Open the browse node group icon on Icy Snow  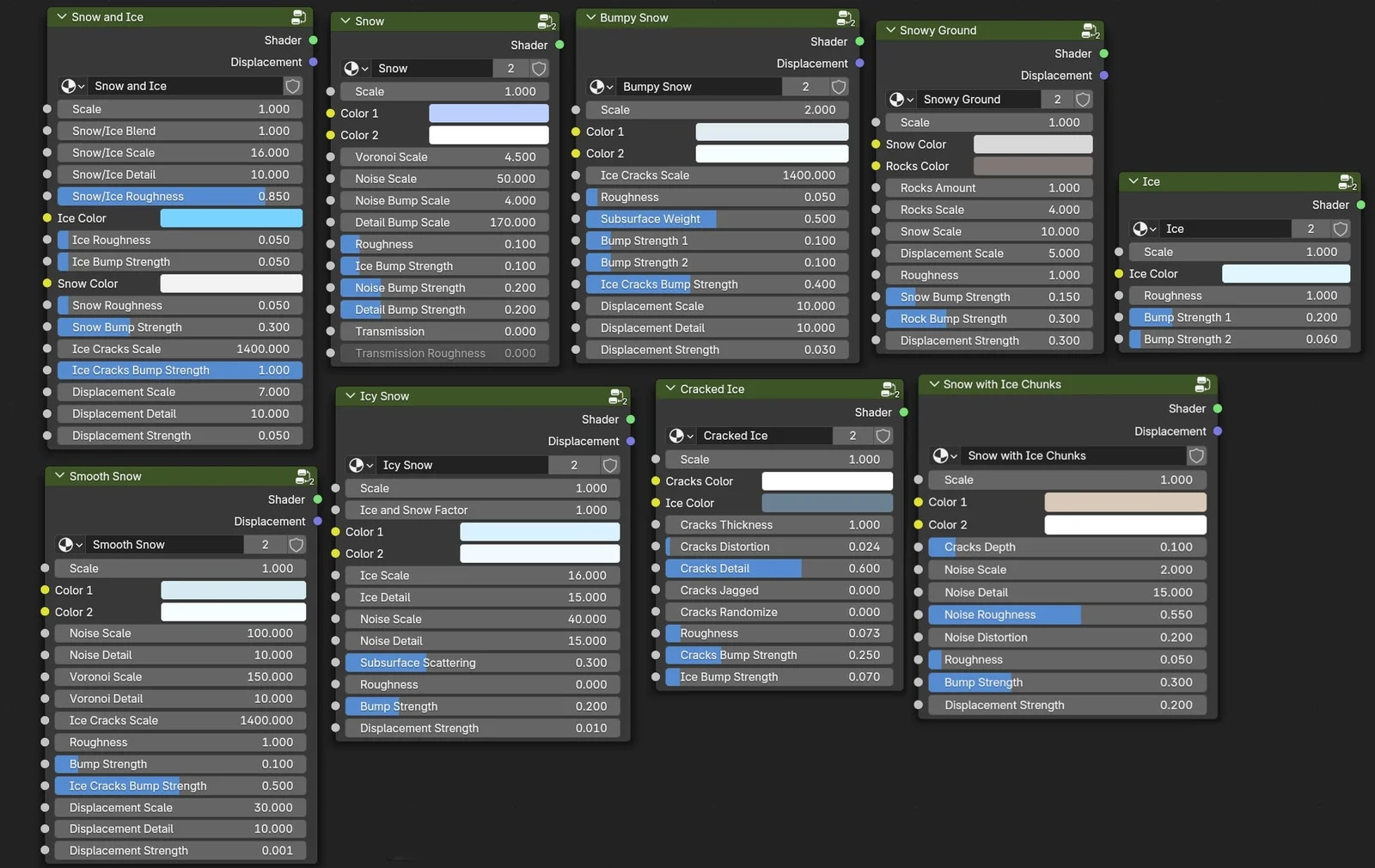click(357, 465)
